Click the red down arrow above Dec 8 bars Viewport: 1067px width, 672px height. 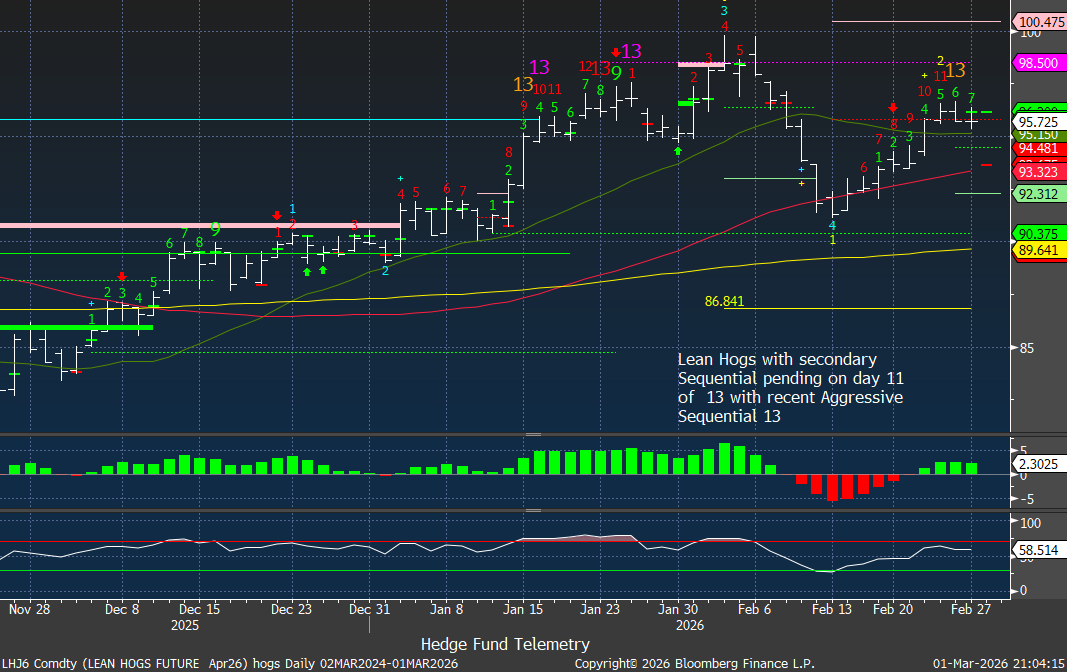tap(121, 276)
